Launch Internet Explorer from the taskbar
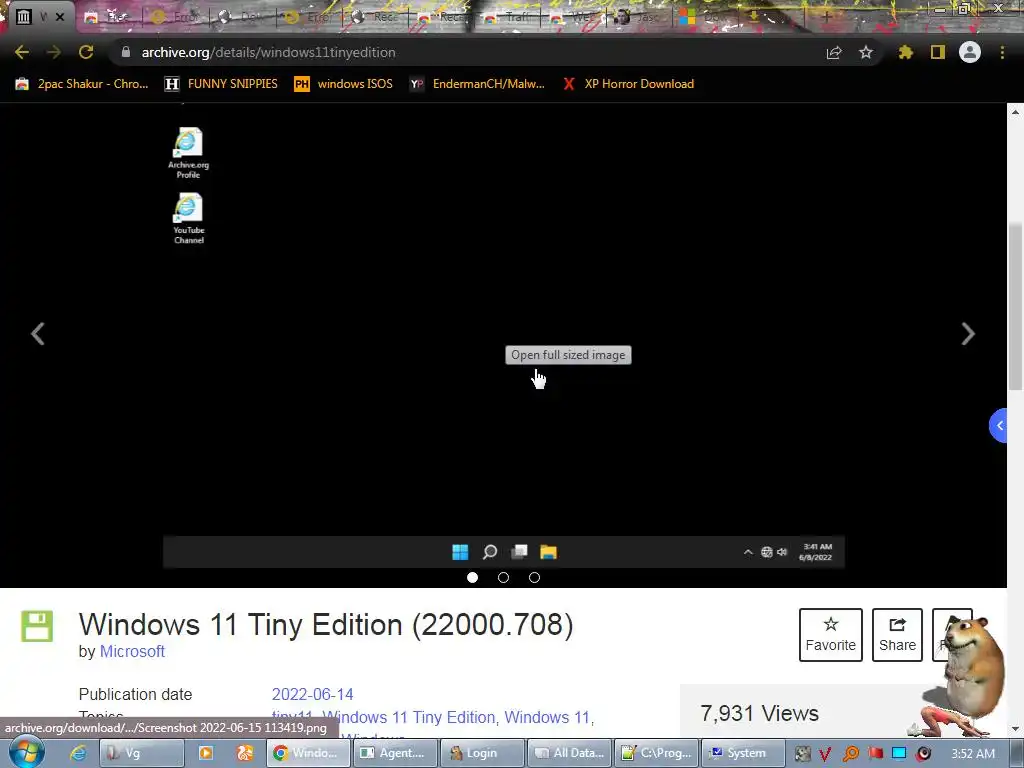 point(78,753)
